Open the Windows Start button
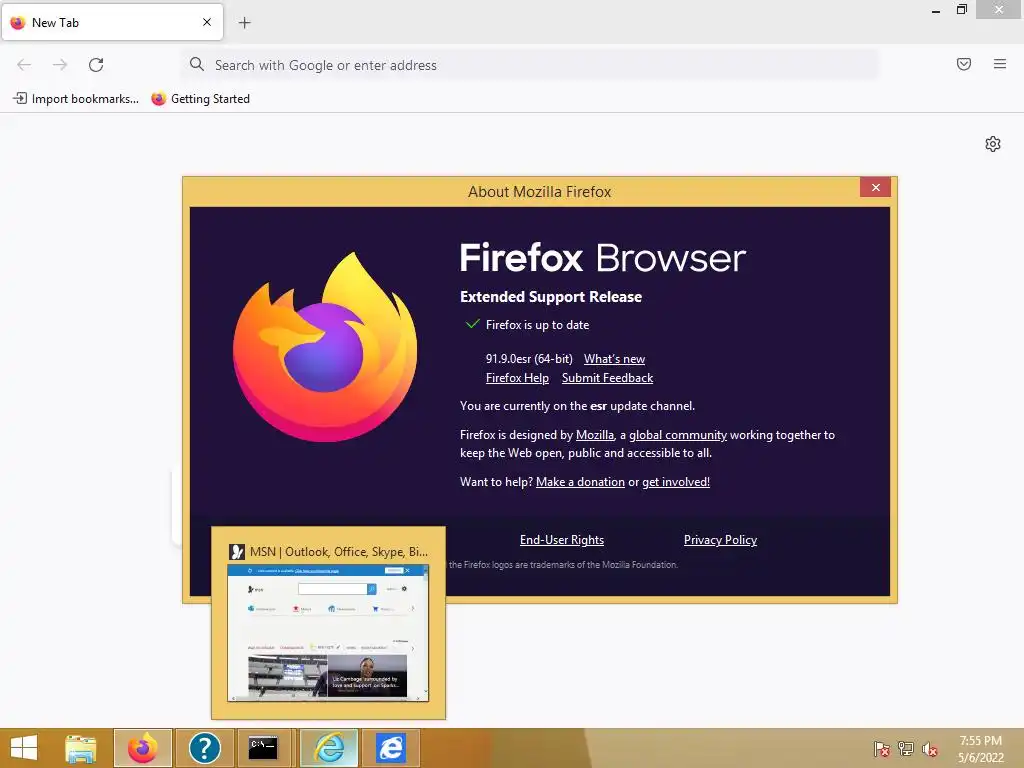The height and width of the screenshot is (768, 1024). [24, 748]
